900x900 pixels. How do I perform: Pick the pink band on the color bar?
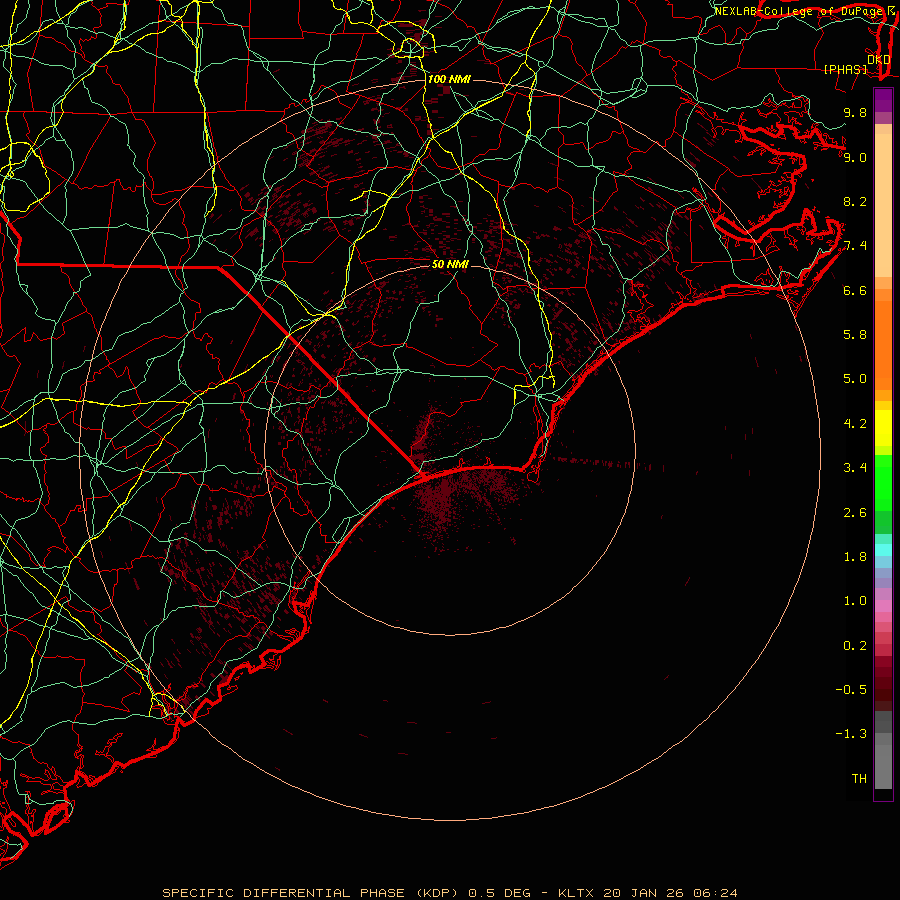click(x=883, y=607)
